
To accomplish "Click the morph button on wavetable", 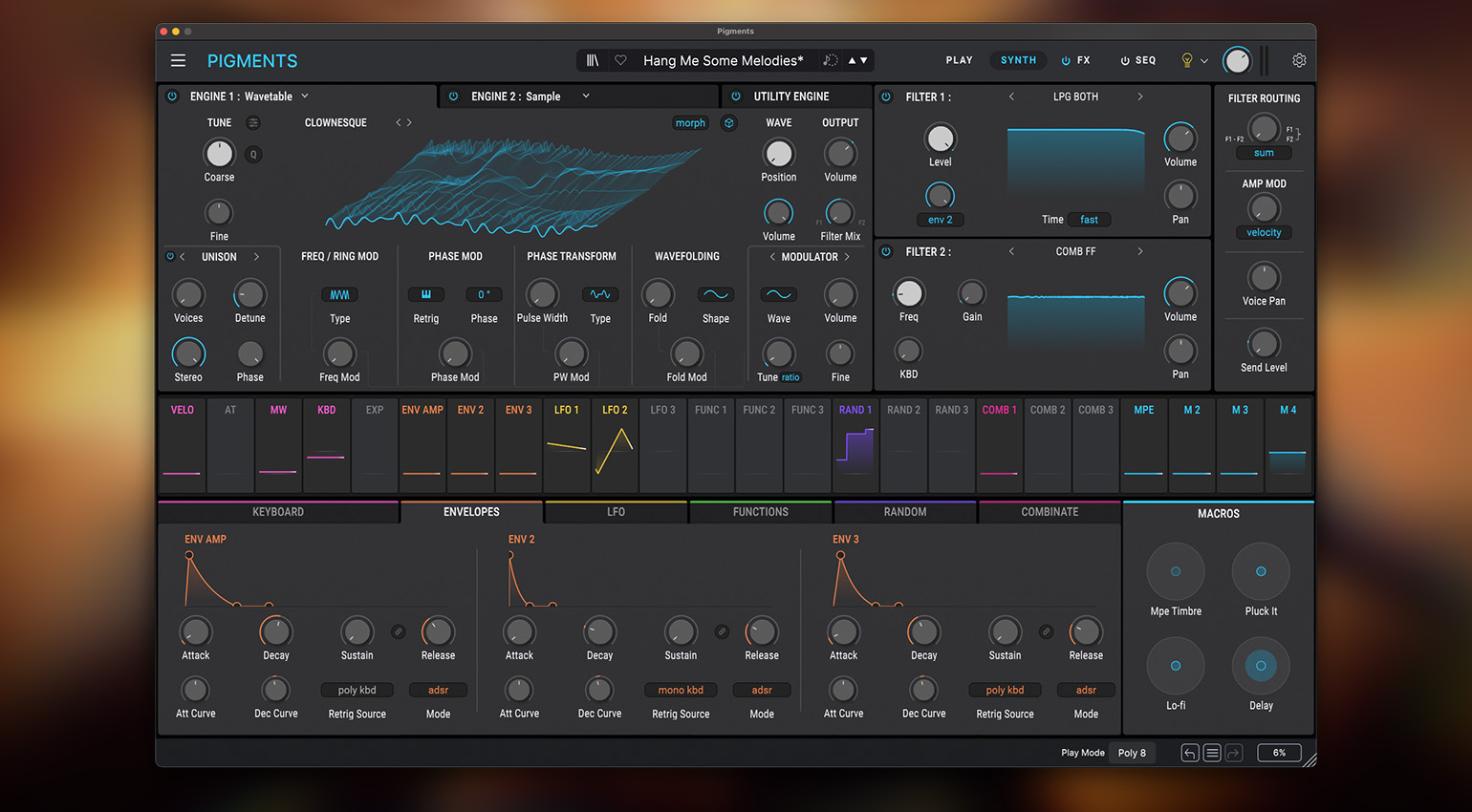I will point(690,123).
